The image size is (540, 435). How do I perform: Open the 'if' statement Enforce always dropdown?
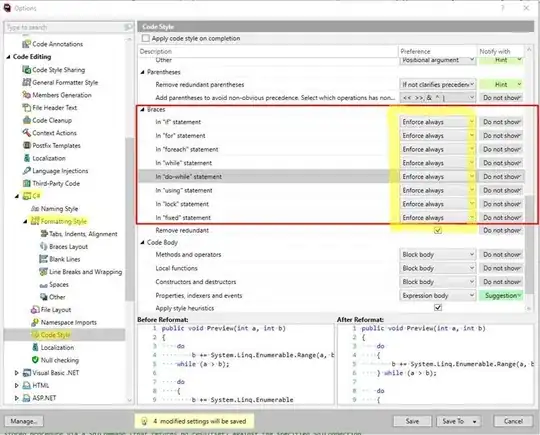coord(437,122)
